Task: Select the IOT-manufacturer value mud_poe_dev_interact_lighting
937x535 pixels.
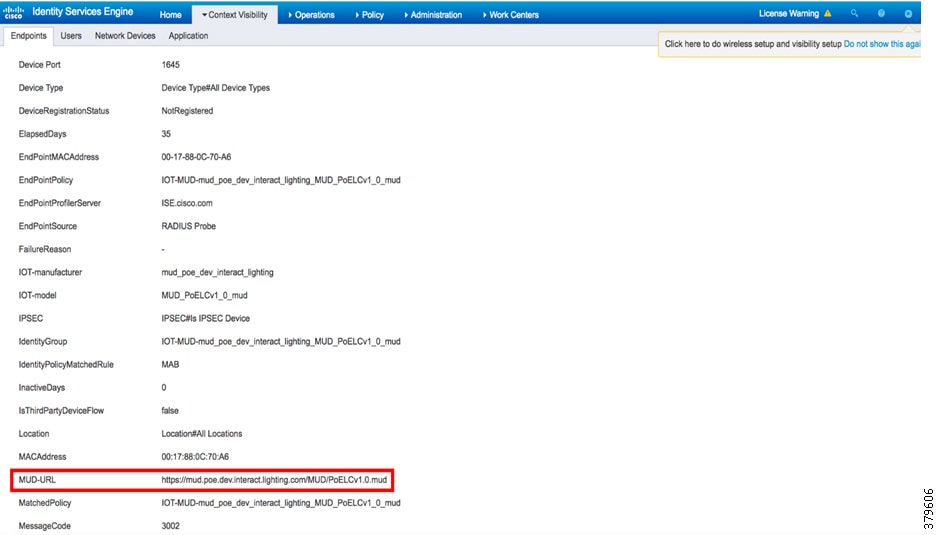Action: tap(217, 272)
